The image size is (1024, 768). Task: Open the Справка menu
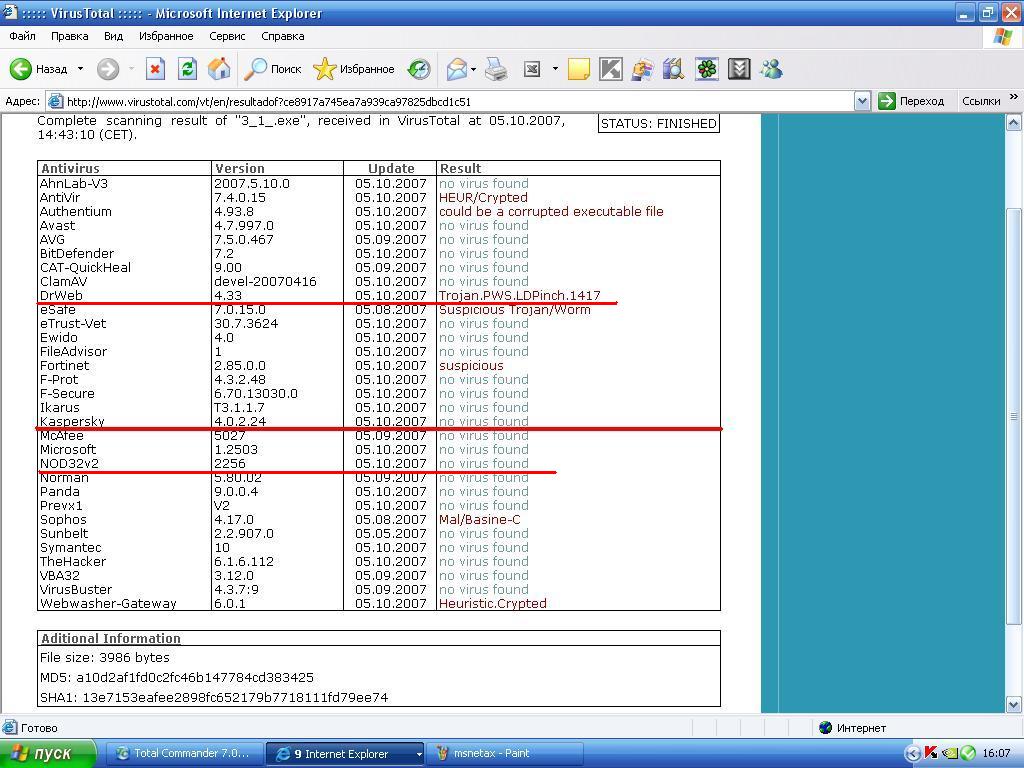coord(282,36)
